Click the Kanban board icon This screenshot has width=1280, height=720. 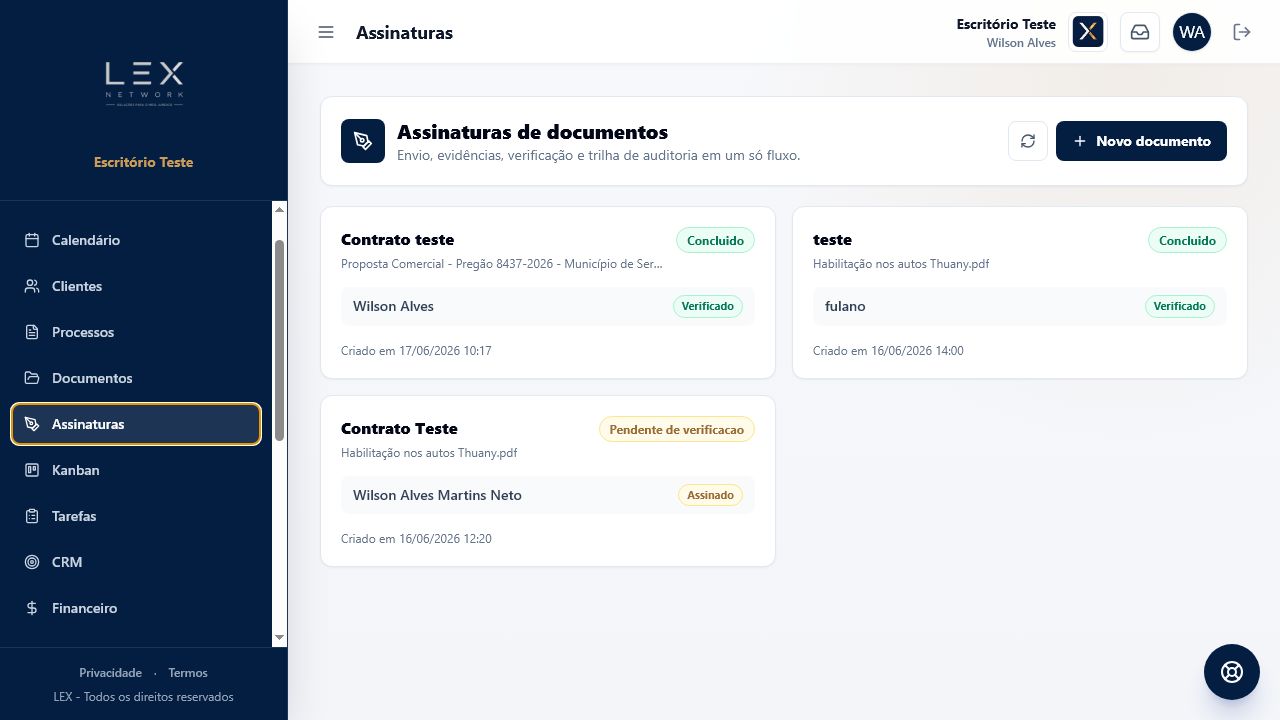click(x=32, y=470)
